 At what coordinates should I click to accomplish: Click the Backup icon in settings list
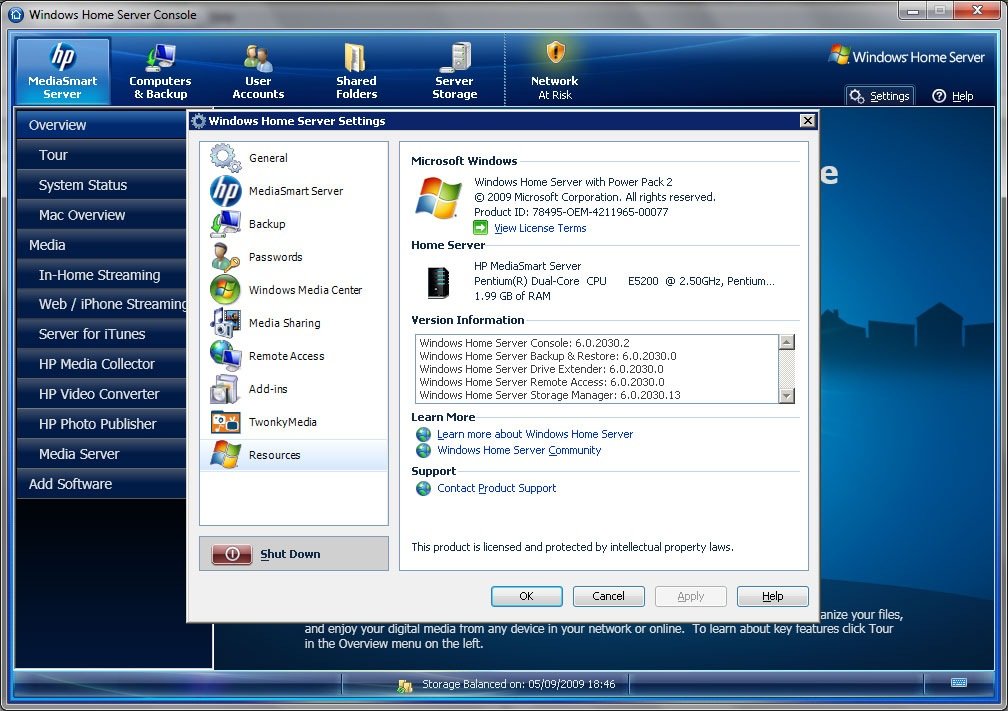tap(225, 224)
